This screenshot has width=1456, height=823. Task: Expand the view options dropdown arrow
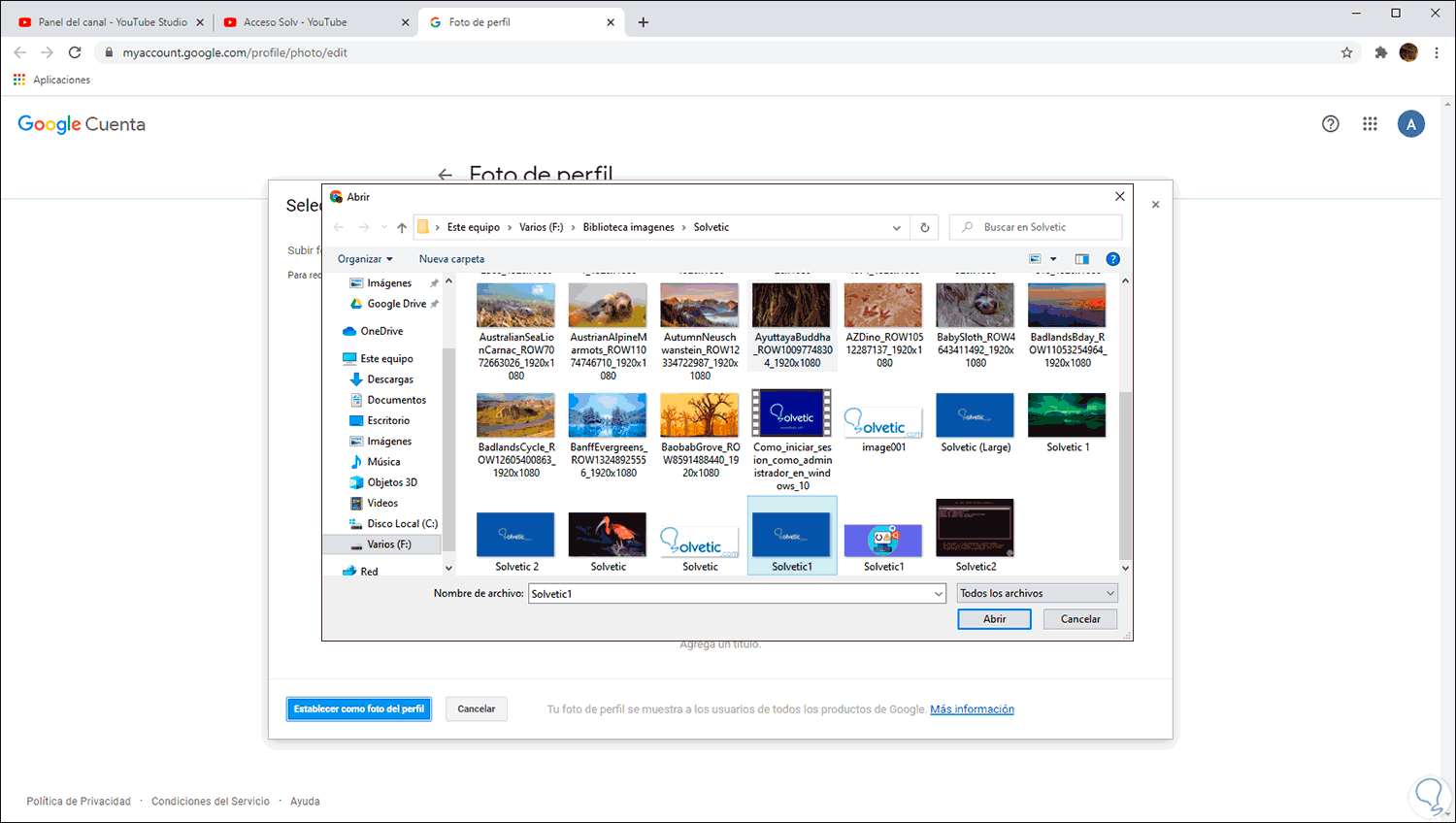[x=1053, y=259]
